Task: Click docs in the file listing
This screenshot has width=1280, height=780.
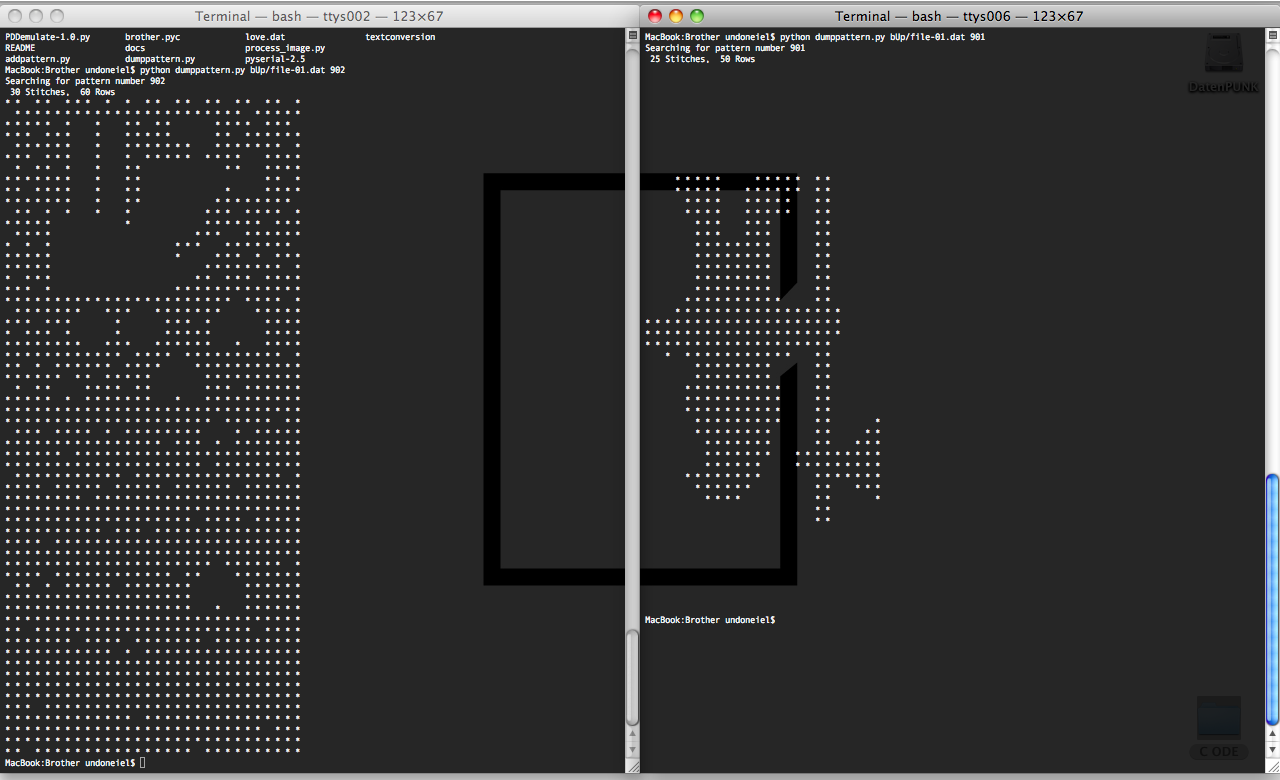Action: [x=135, y=48]
